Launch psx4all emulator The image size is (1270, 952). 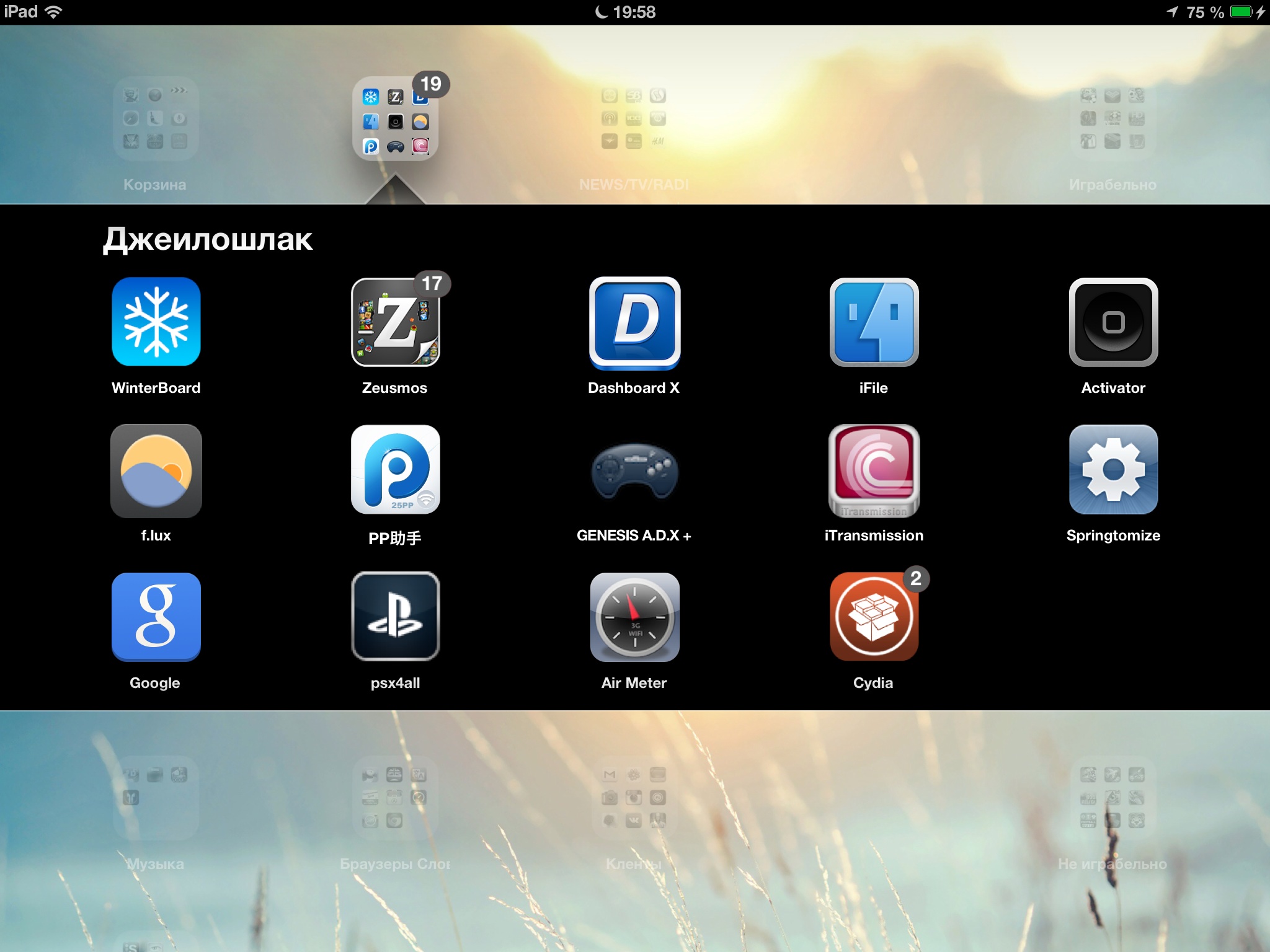click(x=395, y=617)
